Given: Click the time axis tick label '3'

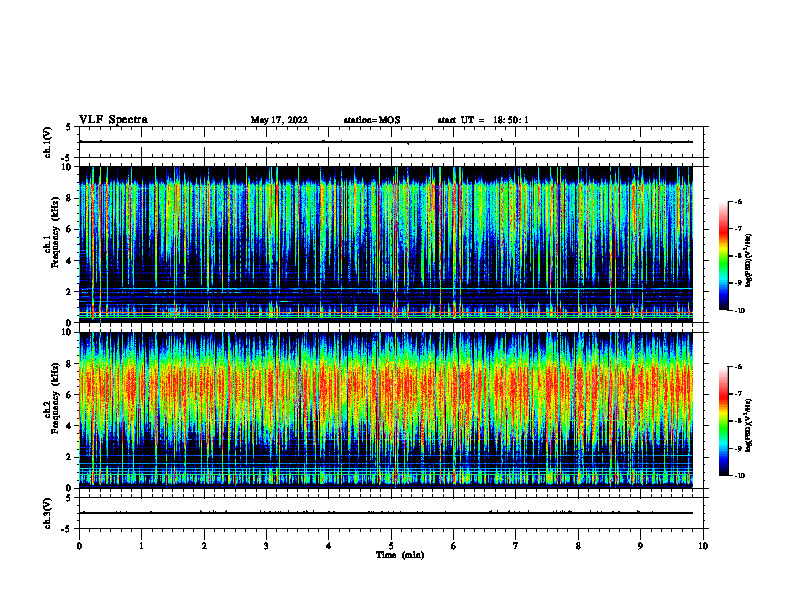Looking at the screenshot, I should coord(266,546).
